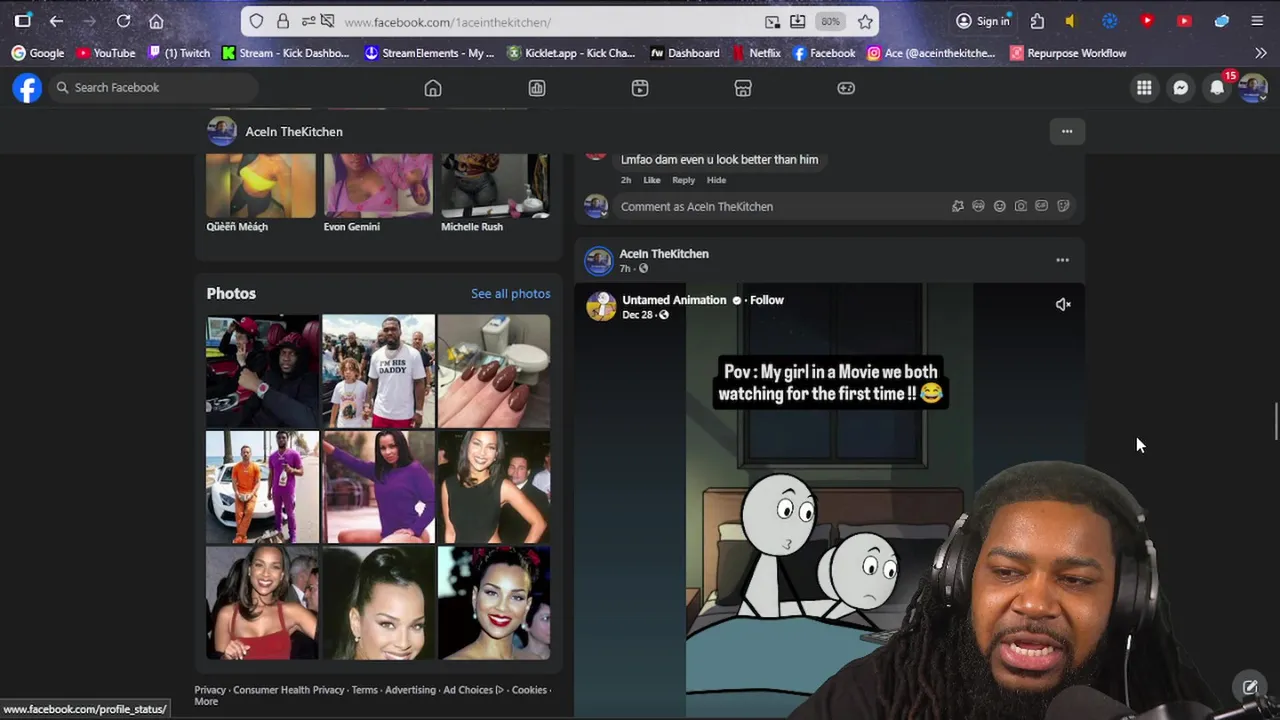Insert an avatar sticker in comment
Image resolution: width=1280 pixels, height=720 pixels.
[x=978, y=206]
